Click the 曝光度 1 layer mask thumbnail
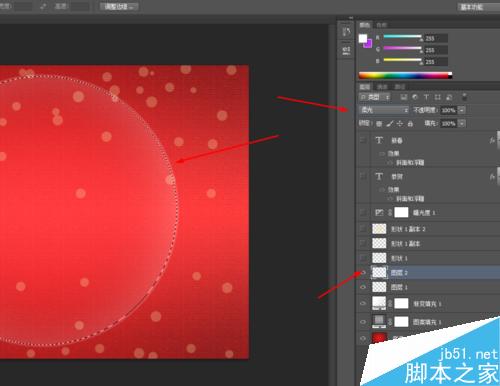This screenshot has width=500, height=386. tap(401, 212)
